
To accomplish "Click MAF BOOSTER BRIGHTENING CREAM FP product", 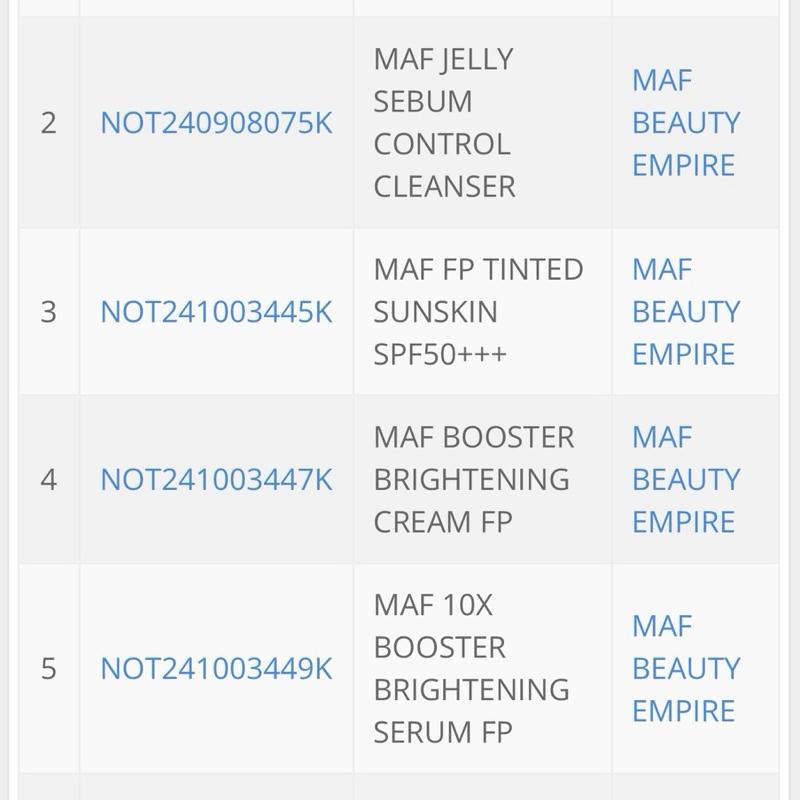I will tap(474, 480).
